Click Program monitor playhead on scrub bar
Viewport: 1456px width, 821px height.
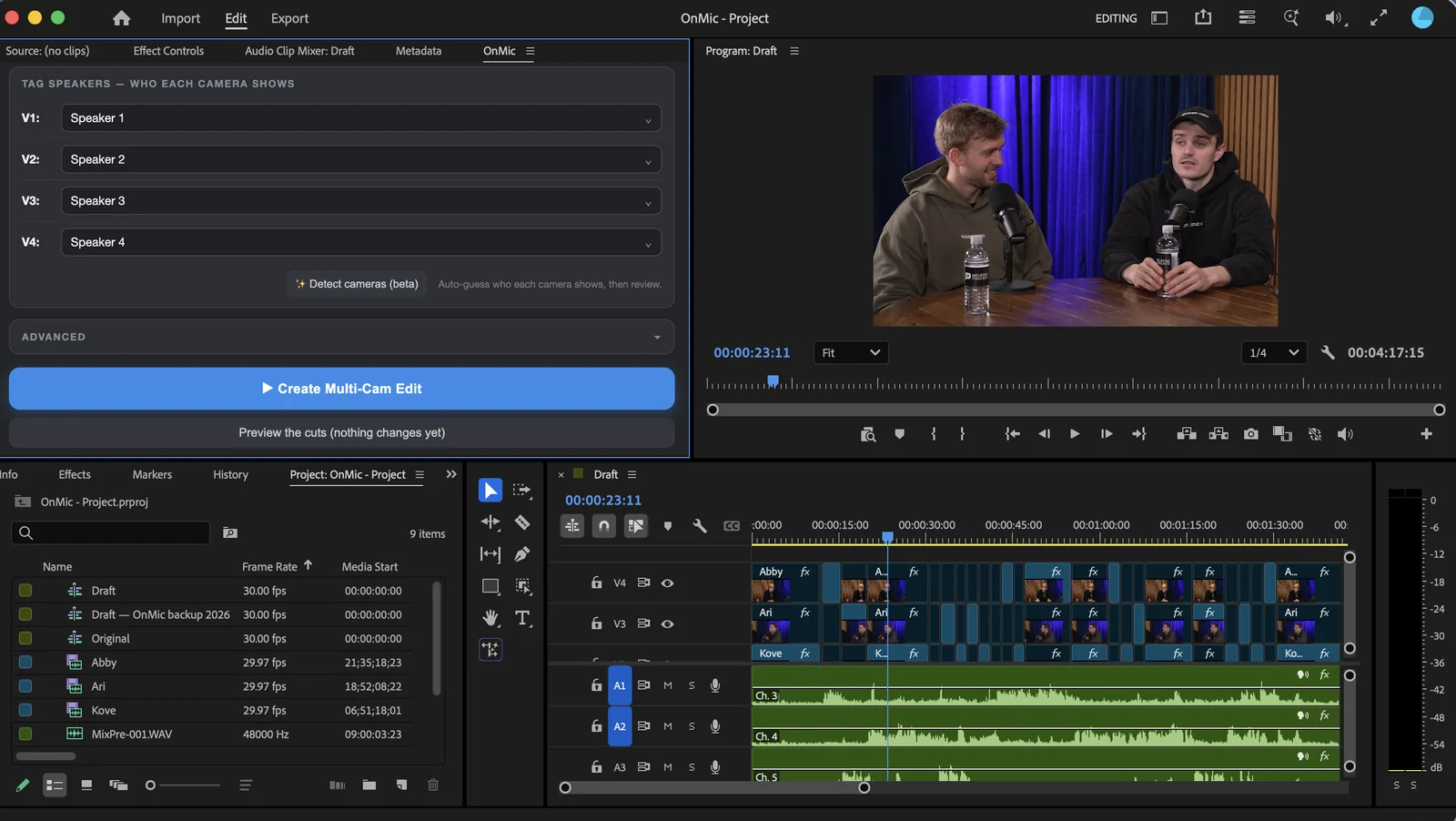click(x=773, y=381)
